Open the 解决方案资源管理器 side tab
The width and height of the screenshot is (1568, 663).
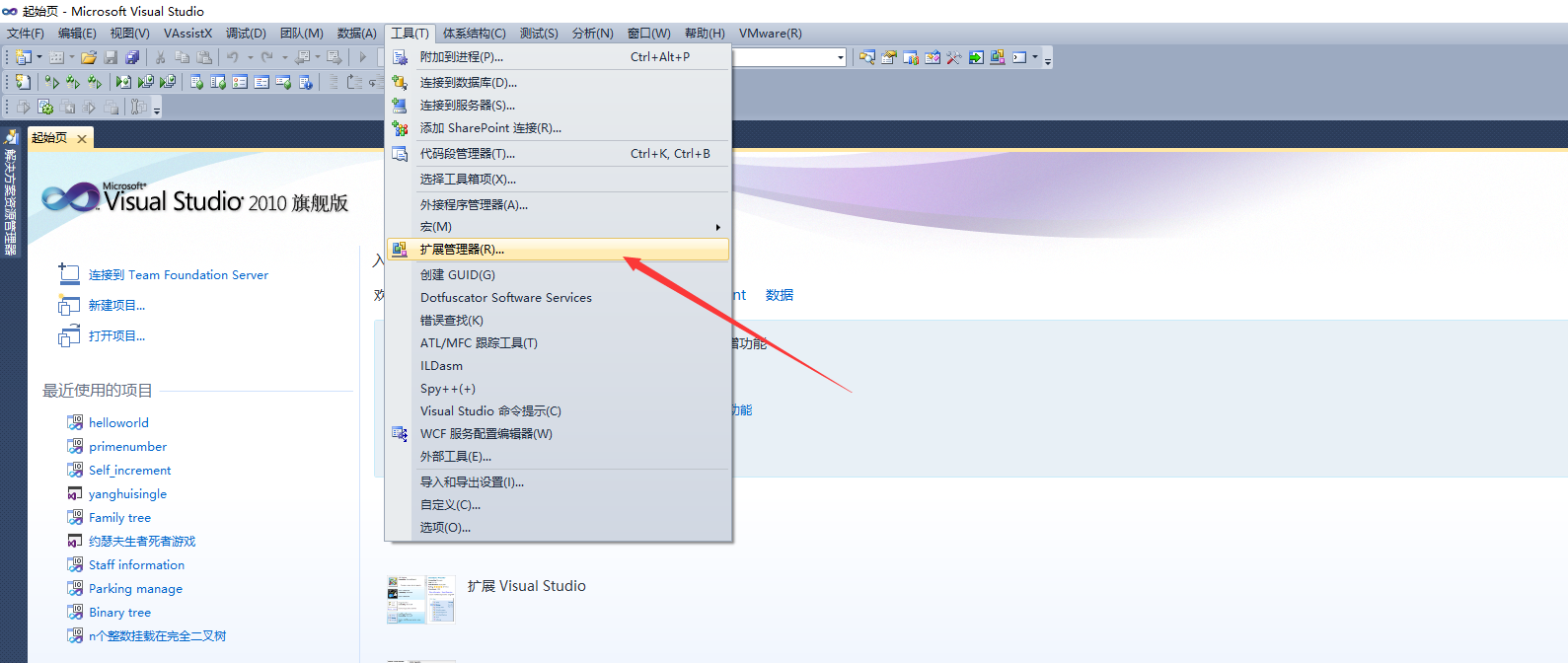[x=11, y=192]
